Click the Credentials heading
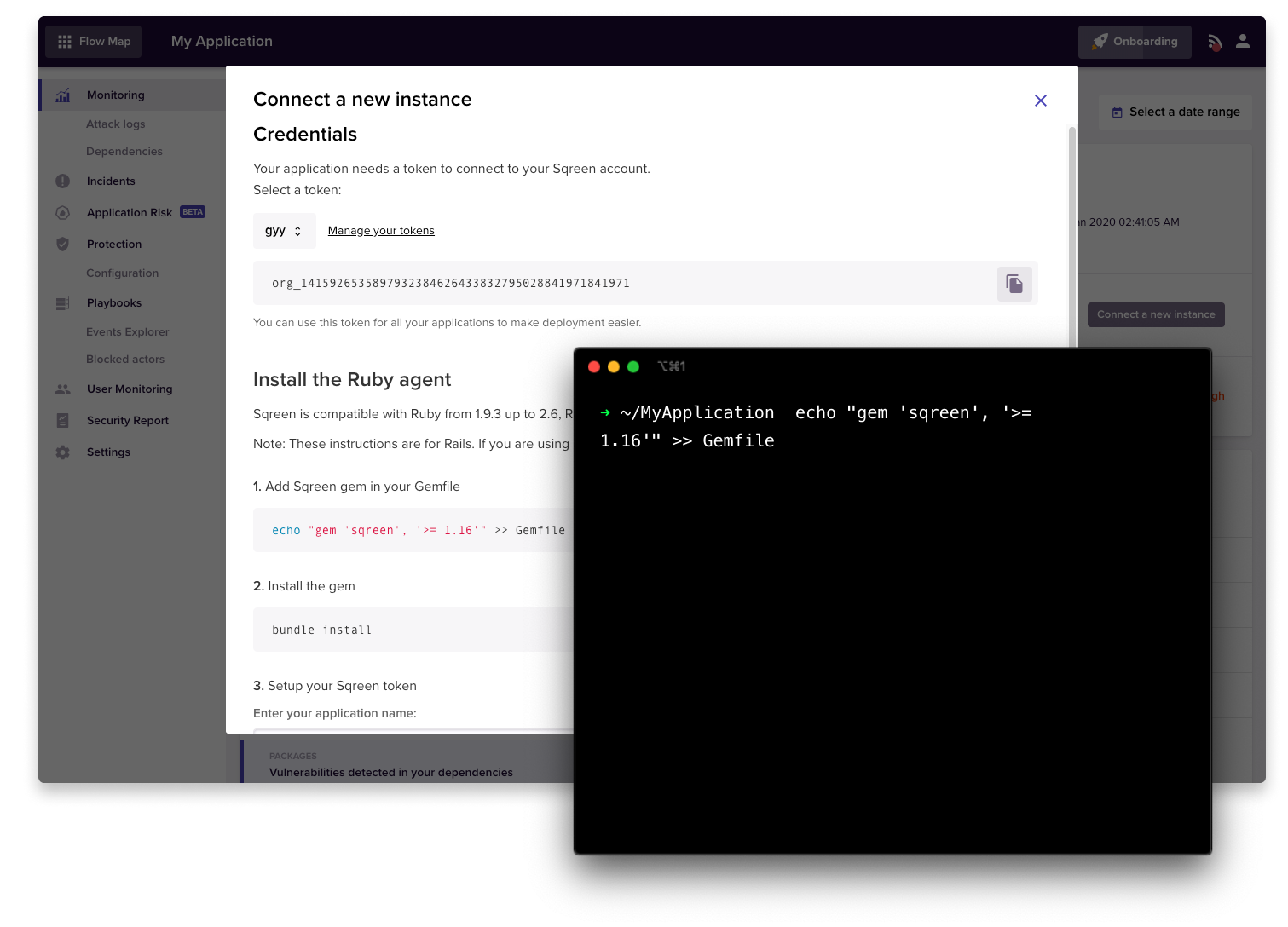Screen dimensions: 1288x927 click(305, 135)
